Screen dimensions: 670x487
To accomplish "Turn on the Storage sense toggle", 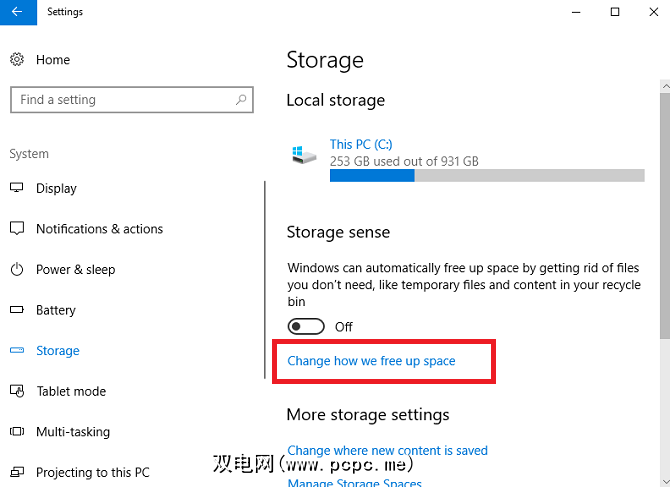I will (x=306, y=327).
